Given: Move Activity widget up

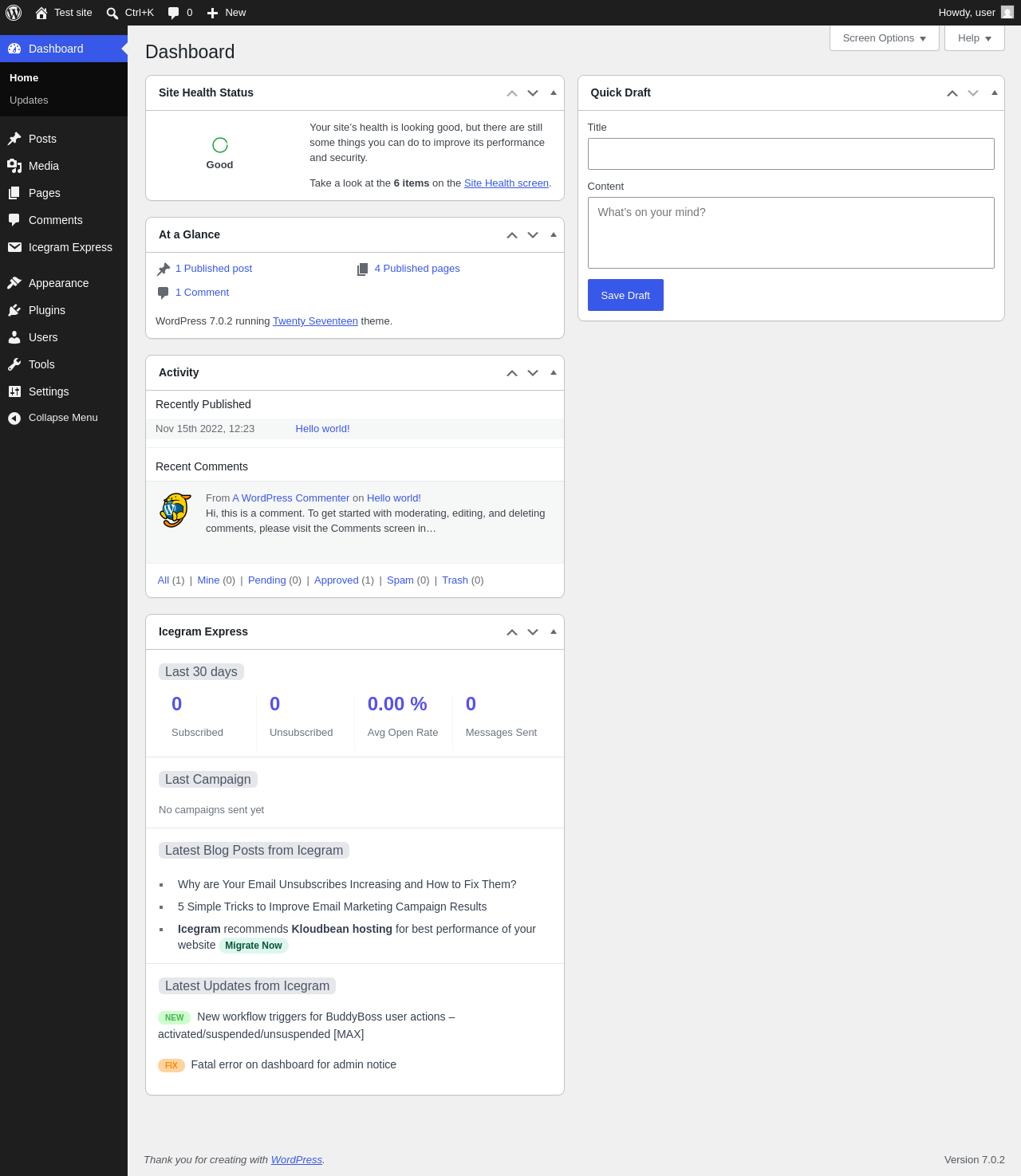Looking at the screenshot, I should [512, 373].
